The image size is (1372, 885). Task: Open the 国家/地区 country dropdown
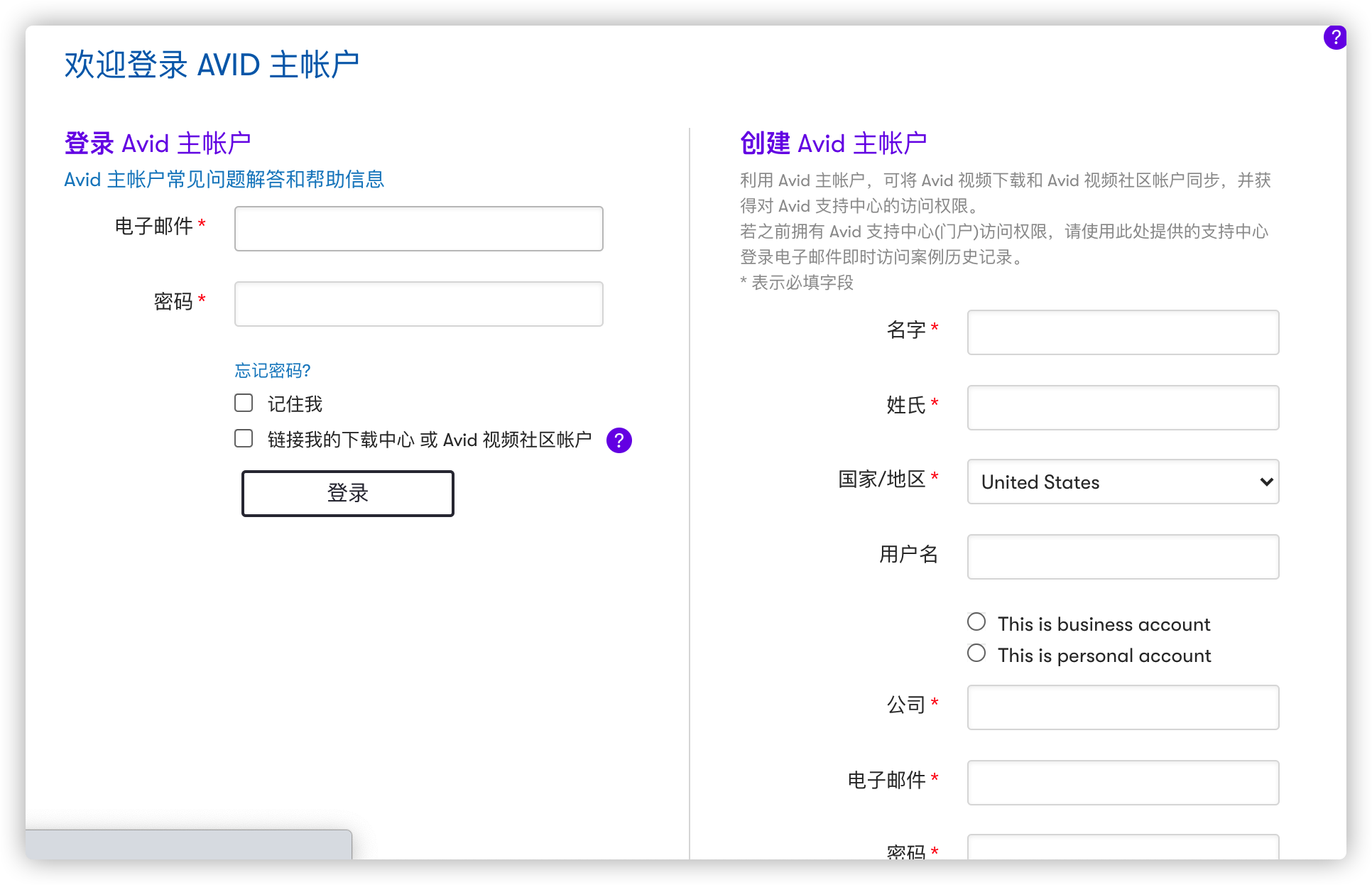point(1123,482)
